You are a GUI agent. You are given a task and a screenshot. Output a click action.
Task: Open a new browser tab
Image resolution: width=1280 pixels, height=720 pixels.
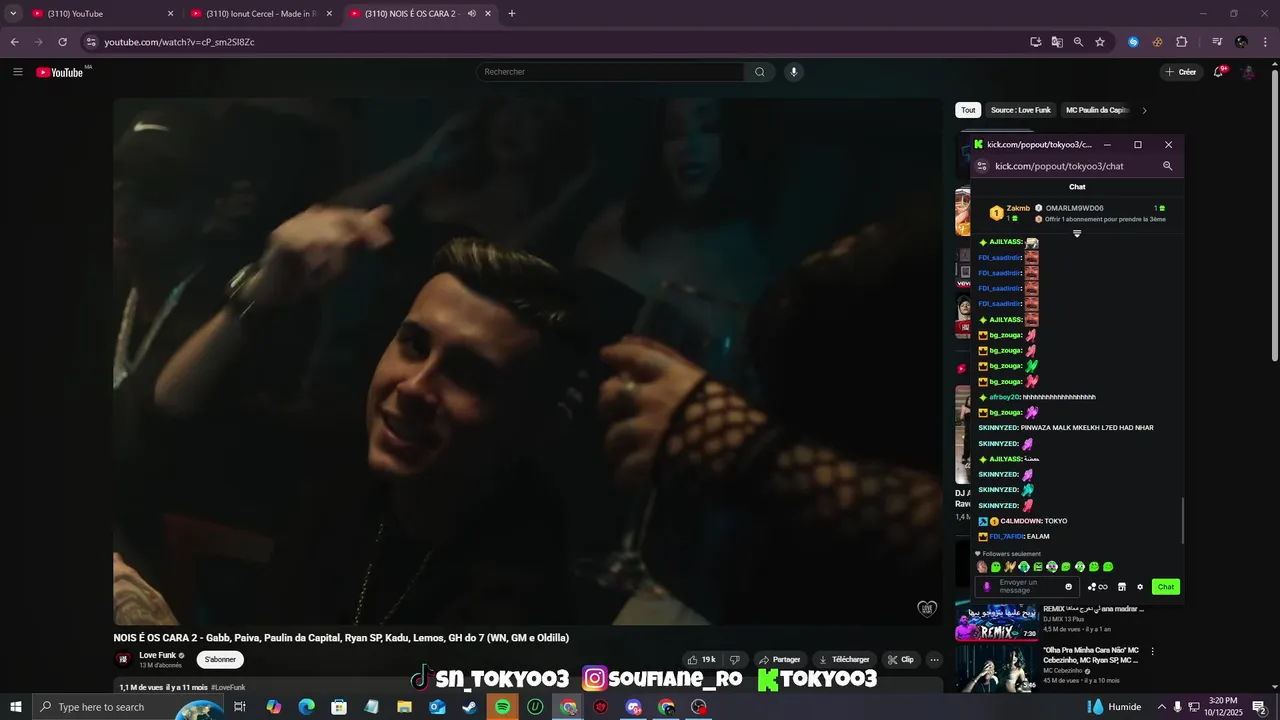pyautogui.click(x=512, y=14)
